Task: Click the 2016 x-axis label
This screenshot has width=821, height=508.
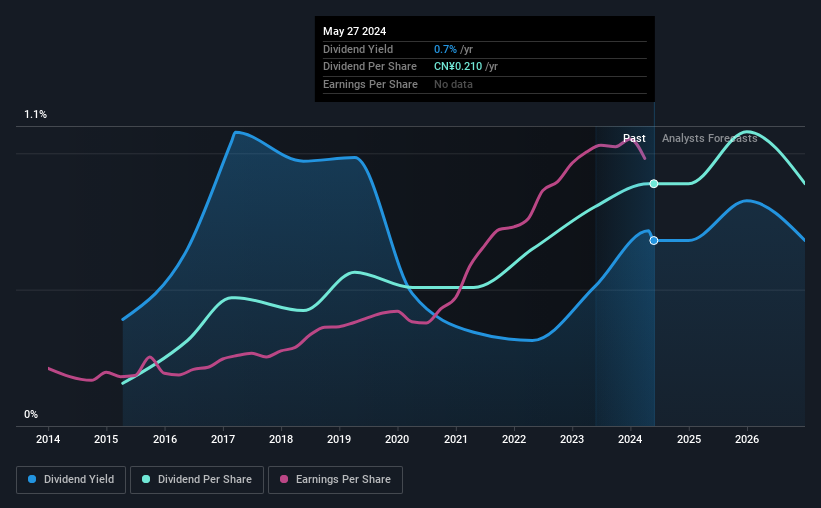Action: pos(165,439)
